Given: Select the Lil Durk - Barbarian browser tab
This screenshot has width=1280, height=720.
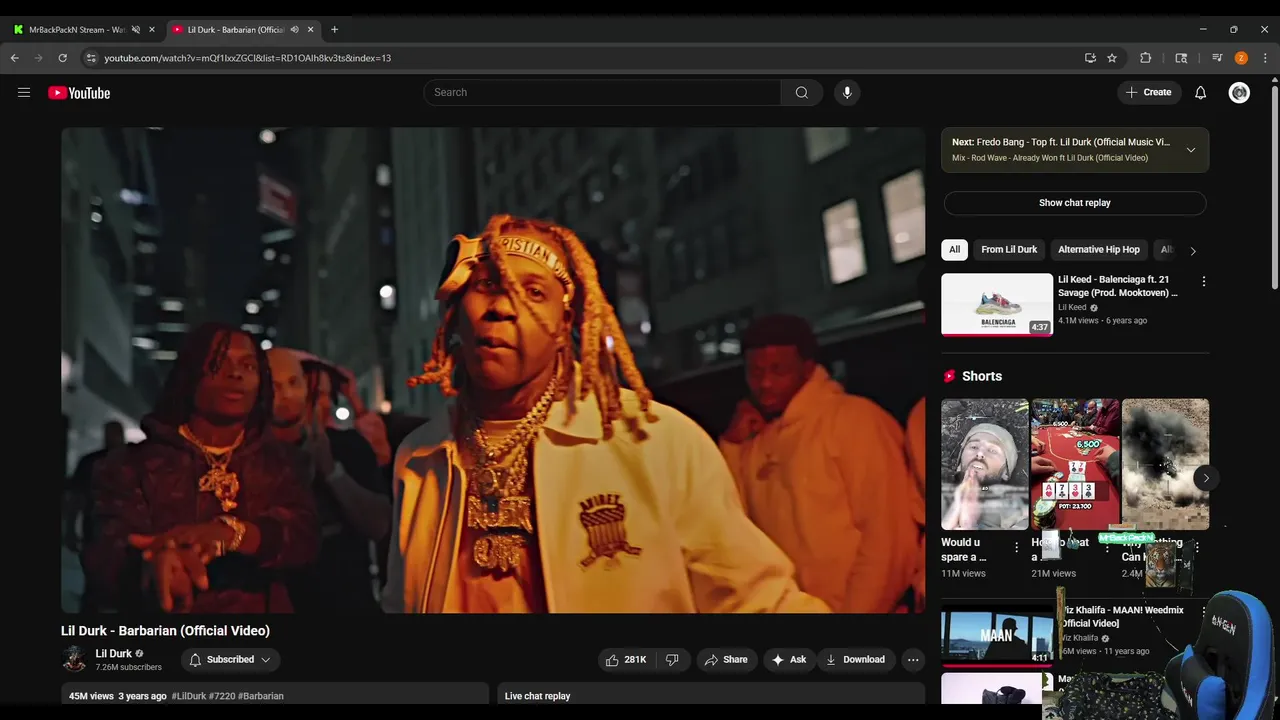Looking at the screenshot, I should click(236, 29).
